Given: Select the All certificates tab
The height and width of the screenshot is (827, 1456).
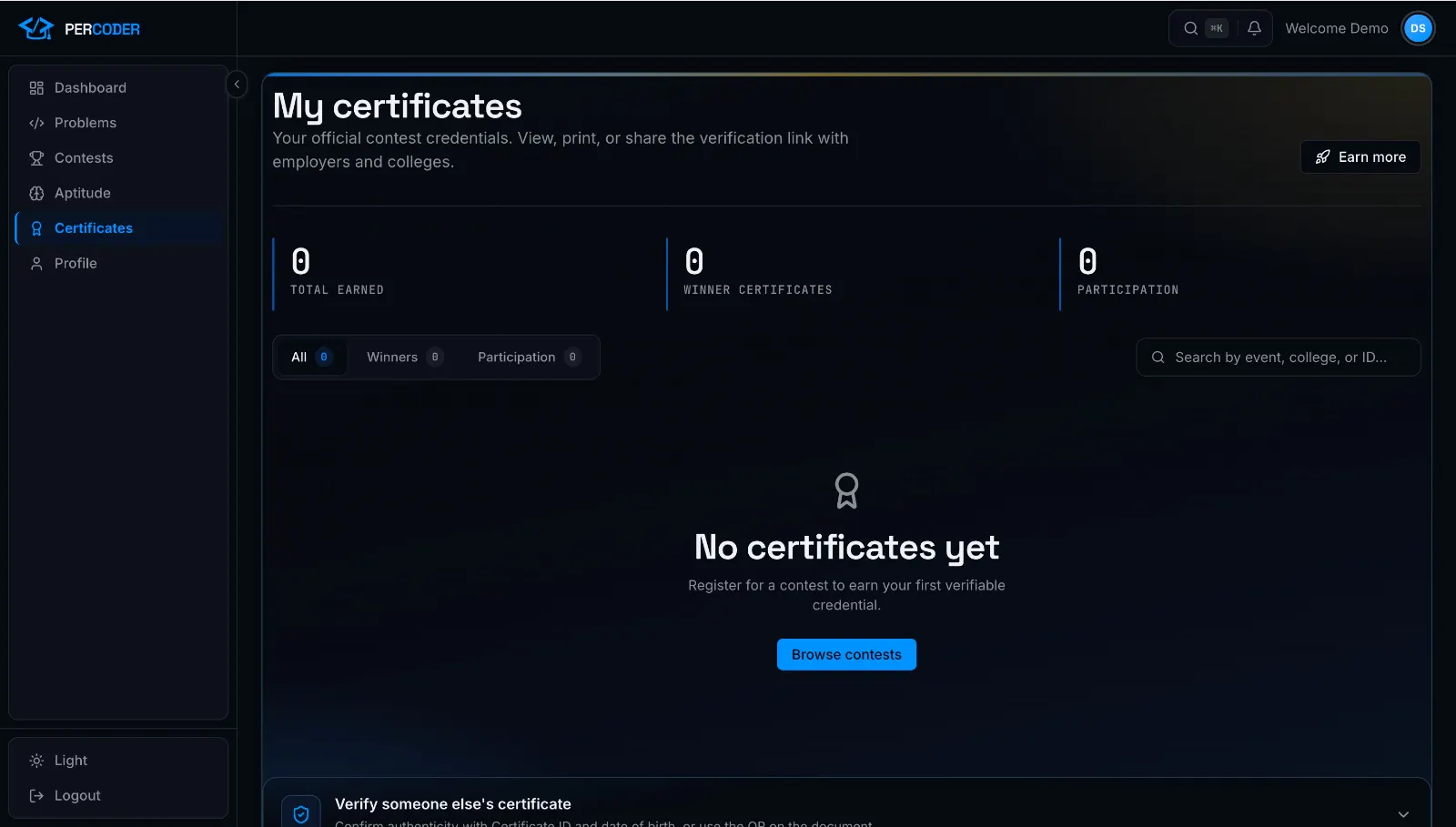Looking at the screenshot, I should click(x=311, y=358).
